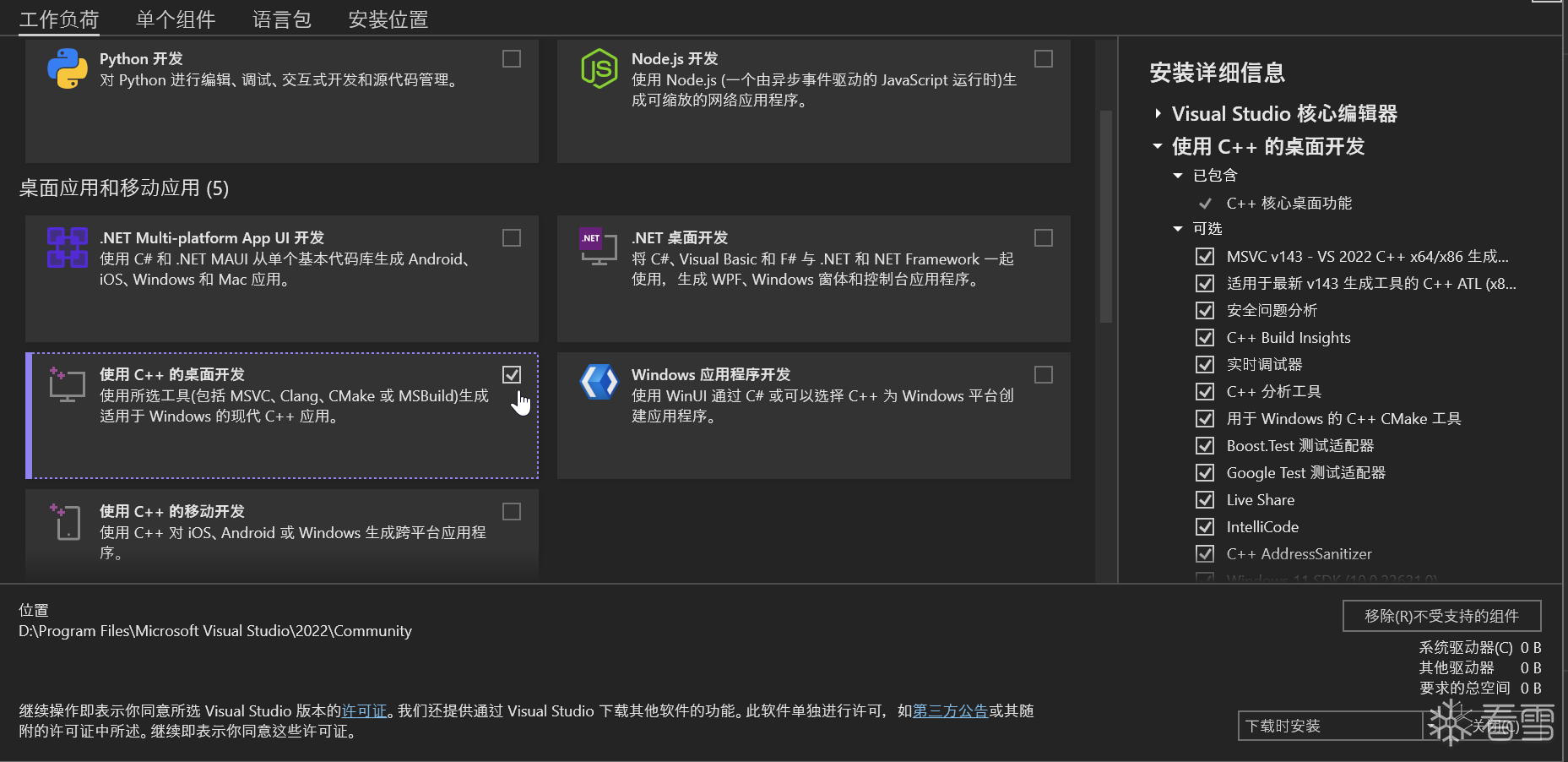Check the Python 开发 workload checkbox
Viewport: 1568px width, 762px height.
tap(512, 58)
